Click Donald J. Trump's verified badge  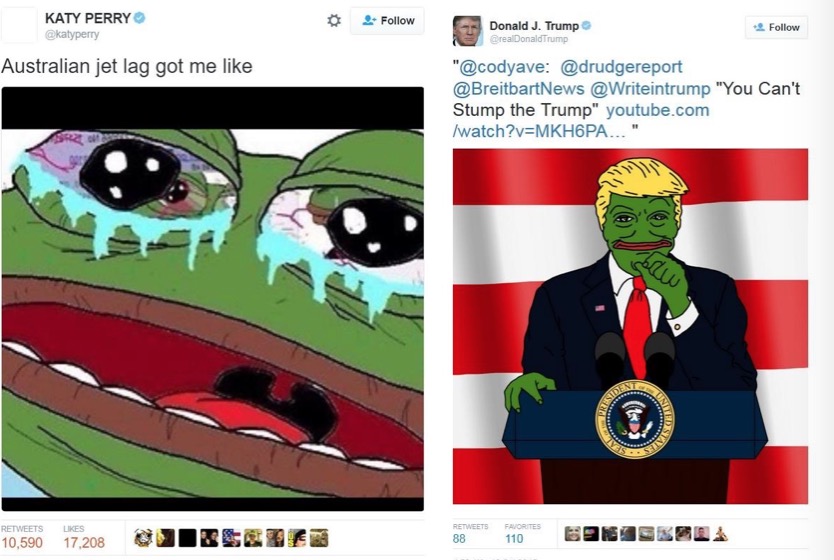pos(586,26)
